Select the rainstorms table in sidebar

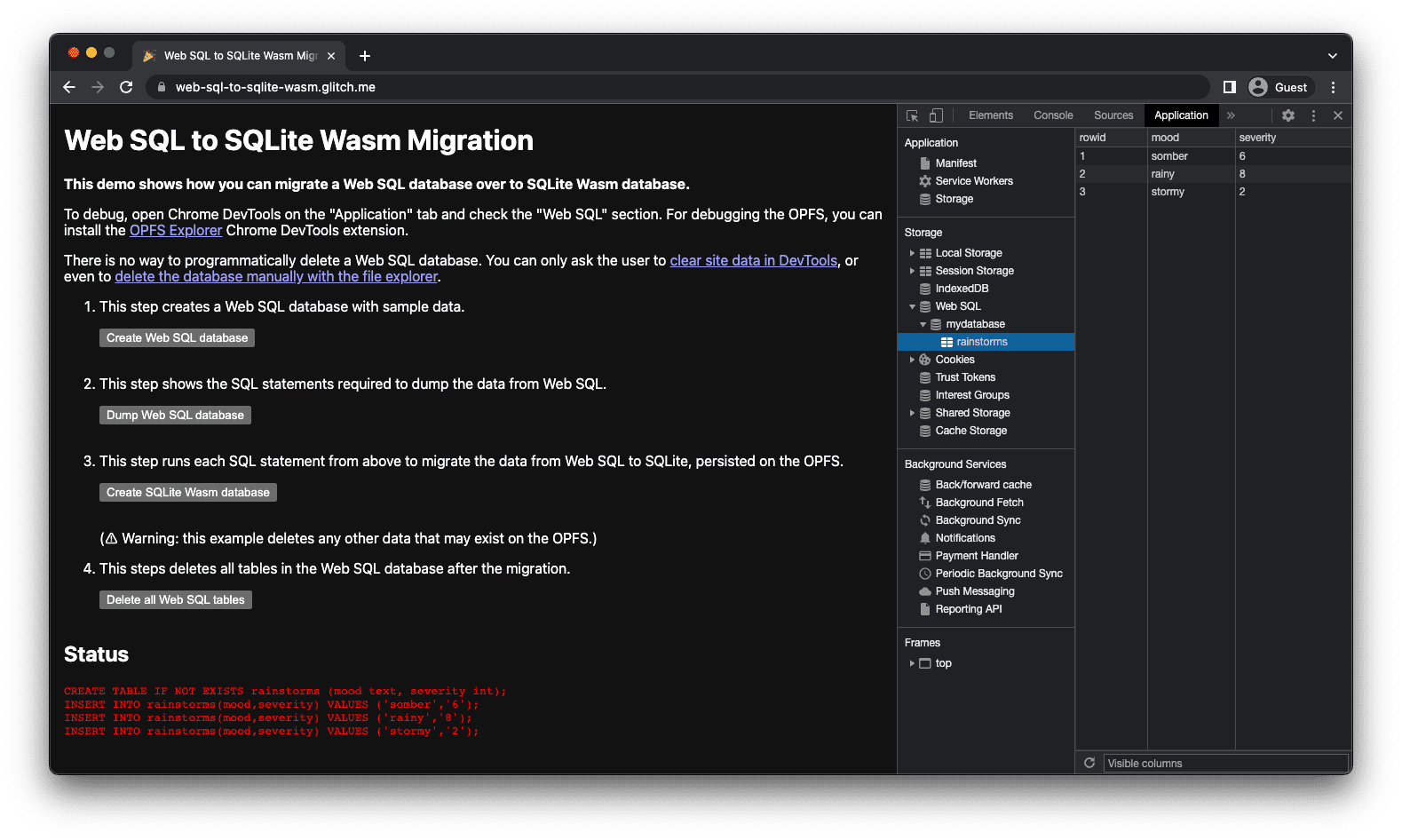[982, 342]
